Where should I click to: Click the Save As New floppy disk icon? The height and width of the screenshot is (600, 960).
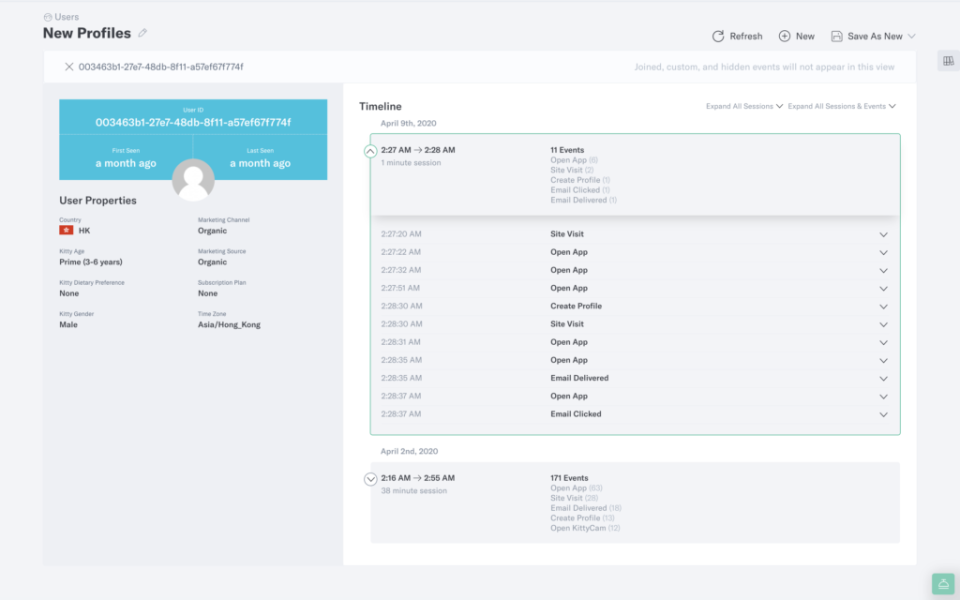pyautogui.click(x=838, y=36)
